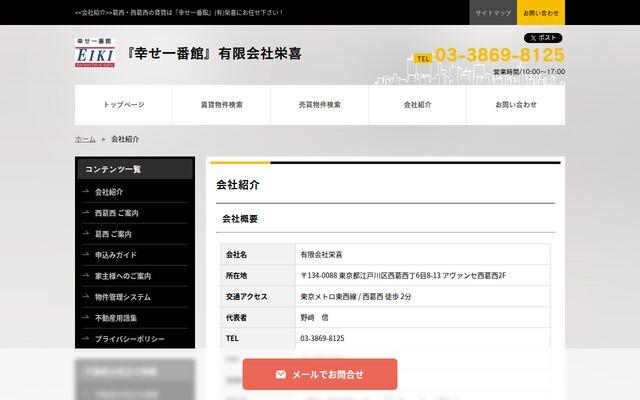Click the X post share button
The width and height of the screenshot is (640, 400).
coord(543,38)
